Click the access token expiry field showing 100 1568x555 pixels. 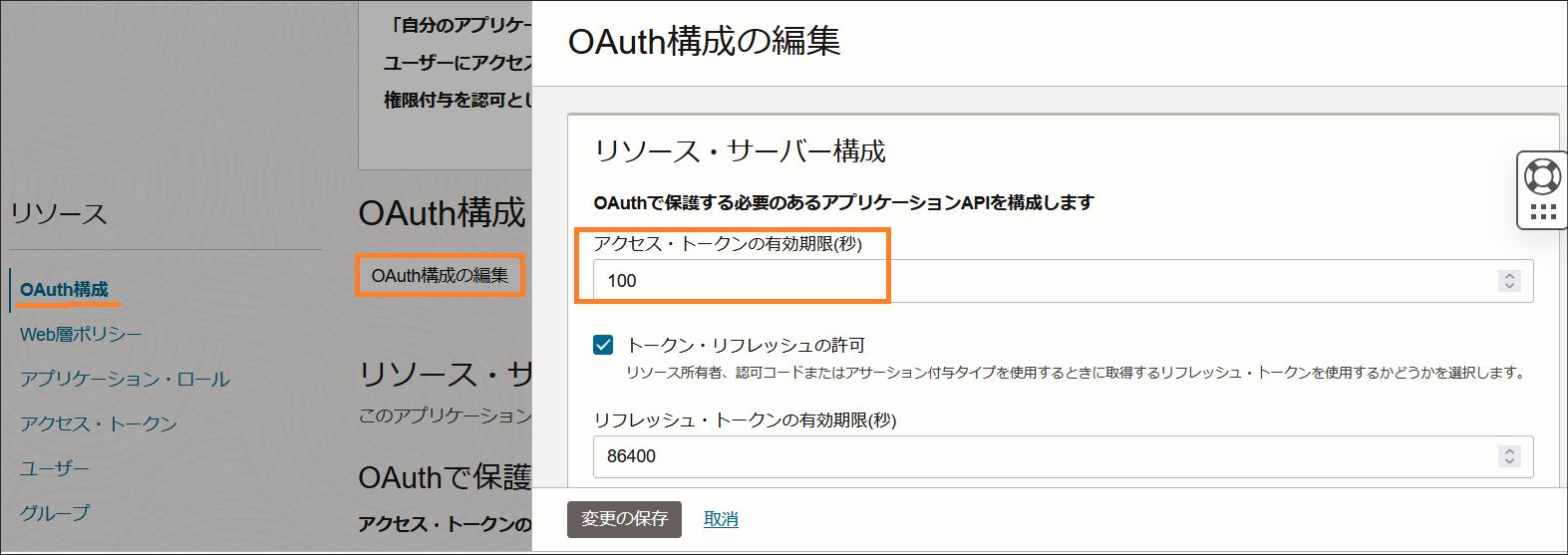tap(1063, 281)
